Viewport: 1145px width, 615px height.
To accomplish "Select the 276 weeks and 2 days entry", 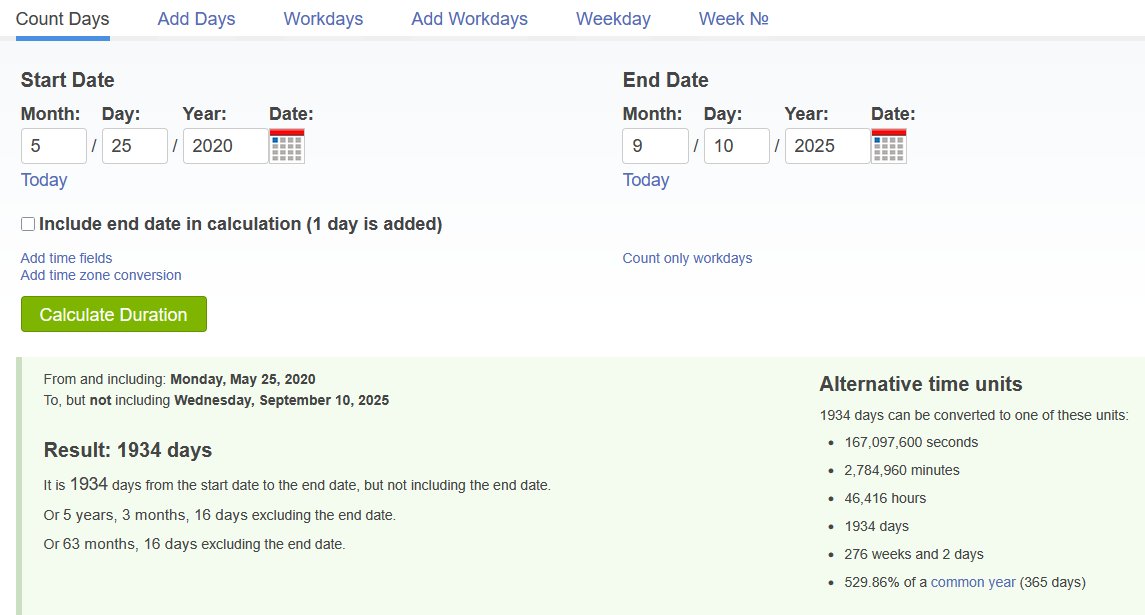I will tap(914, 554).
